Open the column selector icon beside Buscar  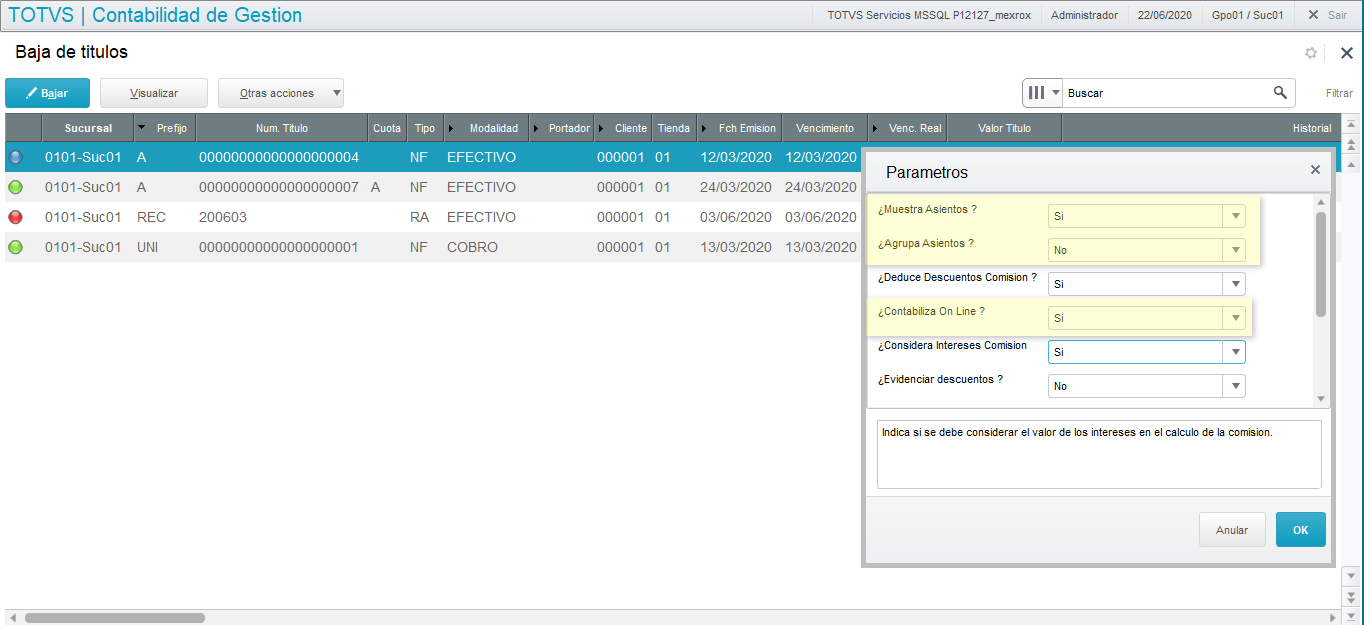[x=1042, y=93]
